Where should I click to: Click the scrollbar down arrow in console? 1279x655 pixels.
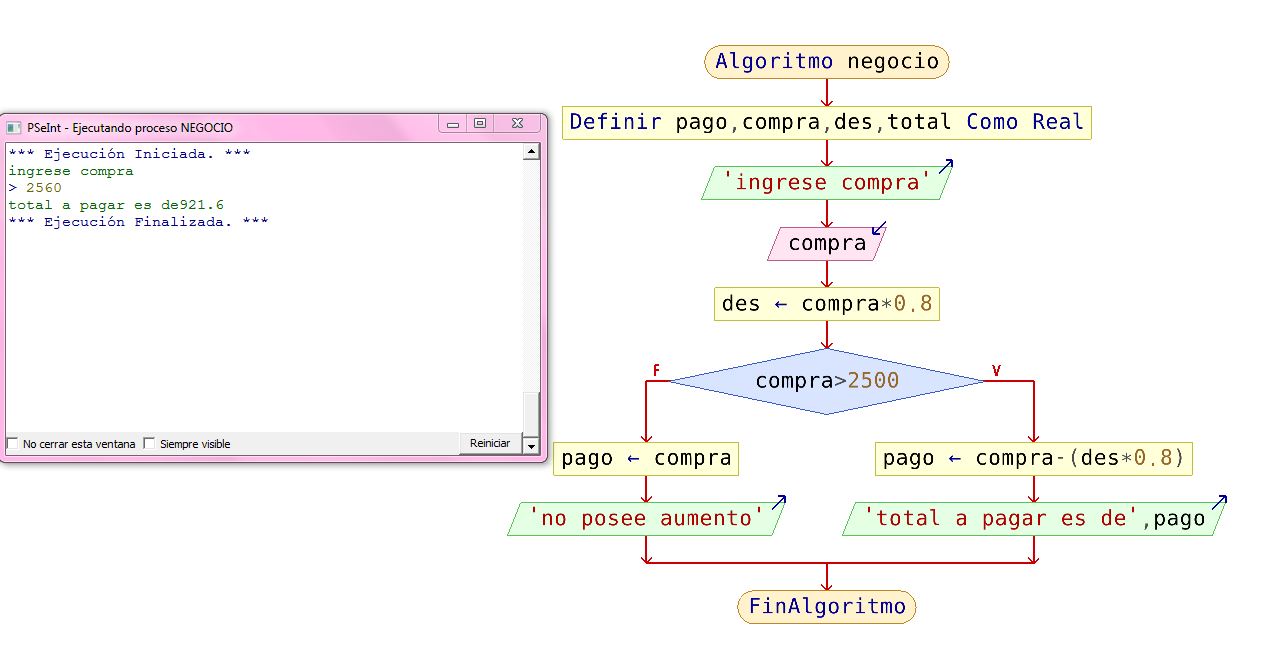click(530, 447)
